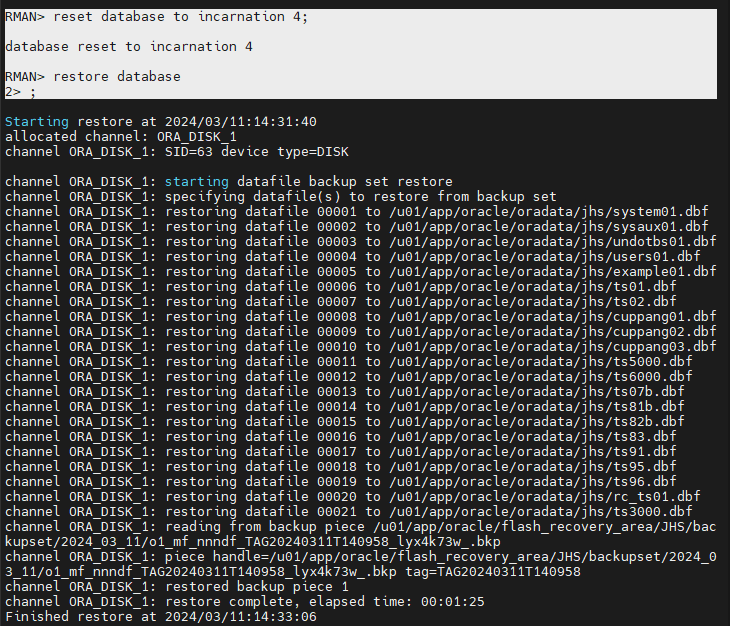This screenshot has width=730, height=626.
Task: Click the ts07b.dbf datafile 00013 line
Action: 345,391
